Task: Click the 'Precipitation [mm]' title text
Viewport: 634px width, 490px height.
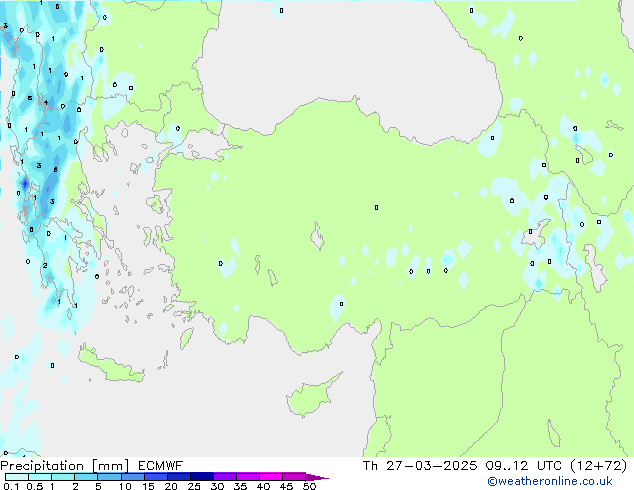Action: pos(64,466)
